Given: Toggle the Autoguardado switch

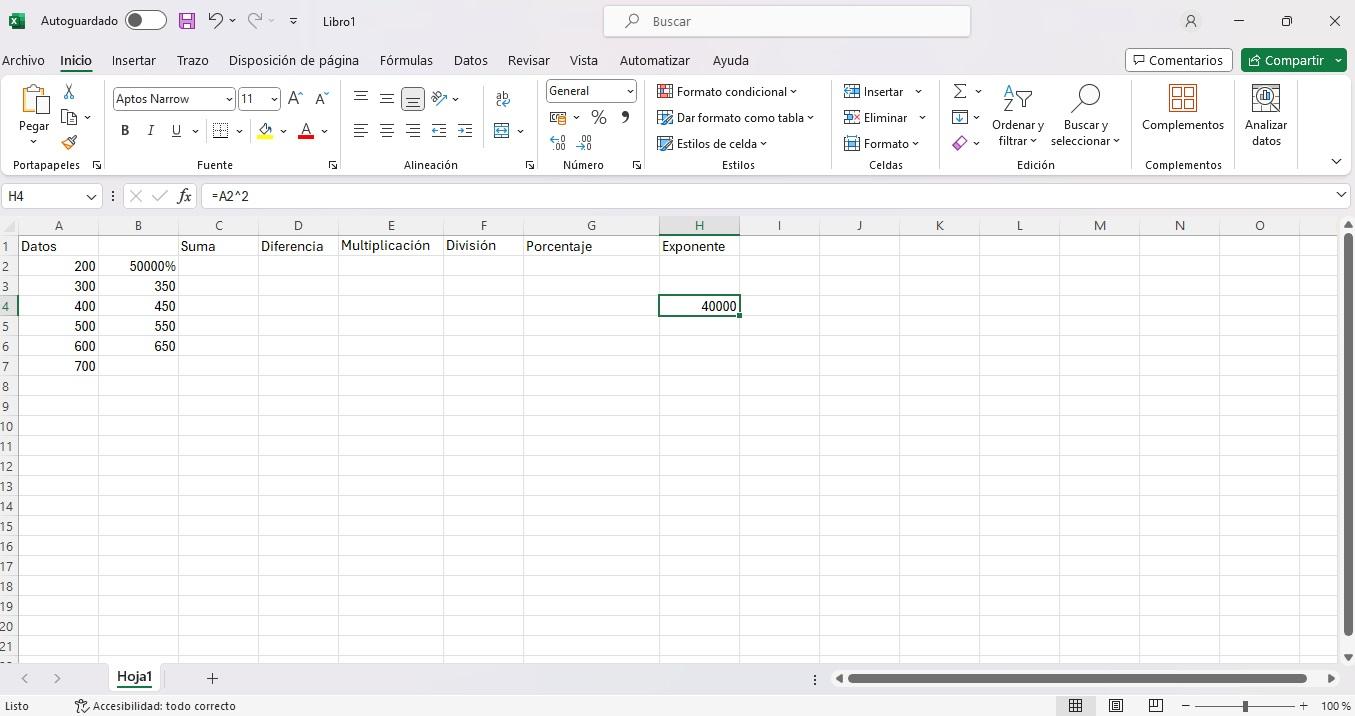Looking at the screenshot, I should (x=146, y=21).
